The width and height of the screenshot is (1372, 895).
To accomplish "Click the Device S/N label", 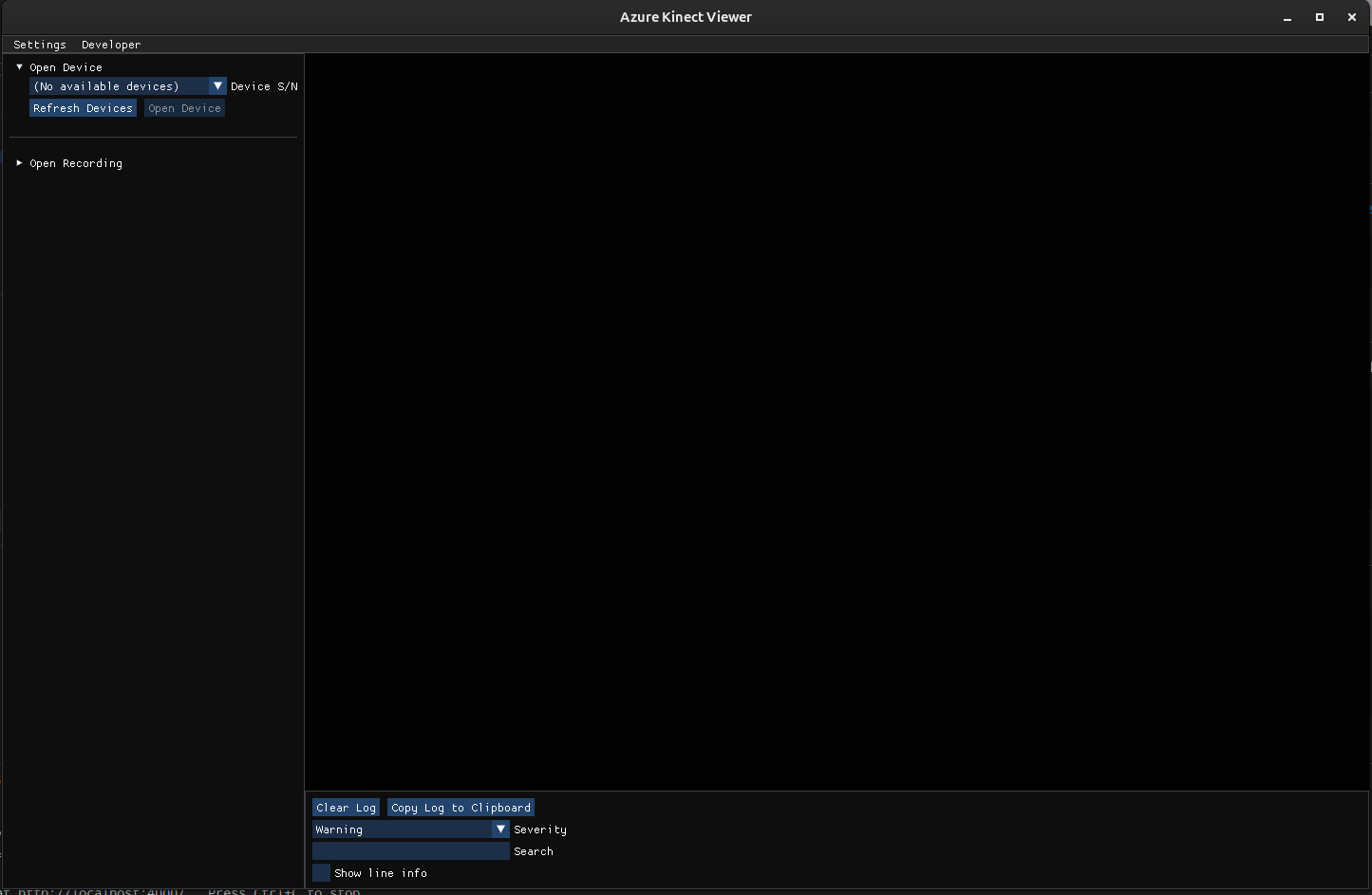I will point(264,86).
